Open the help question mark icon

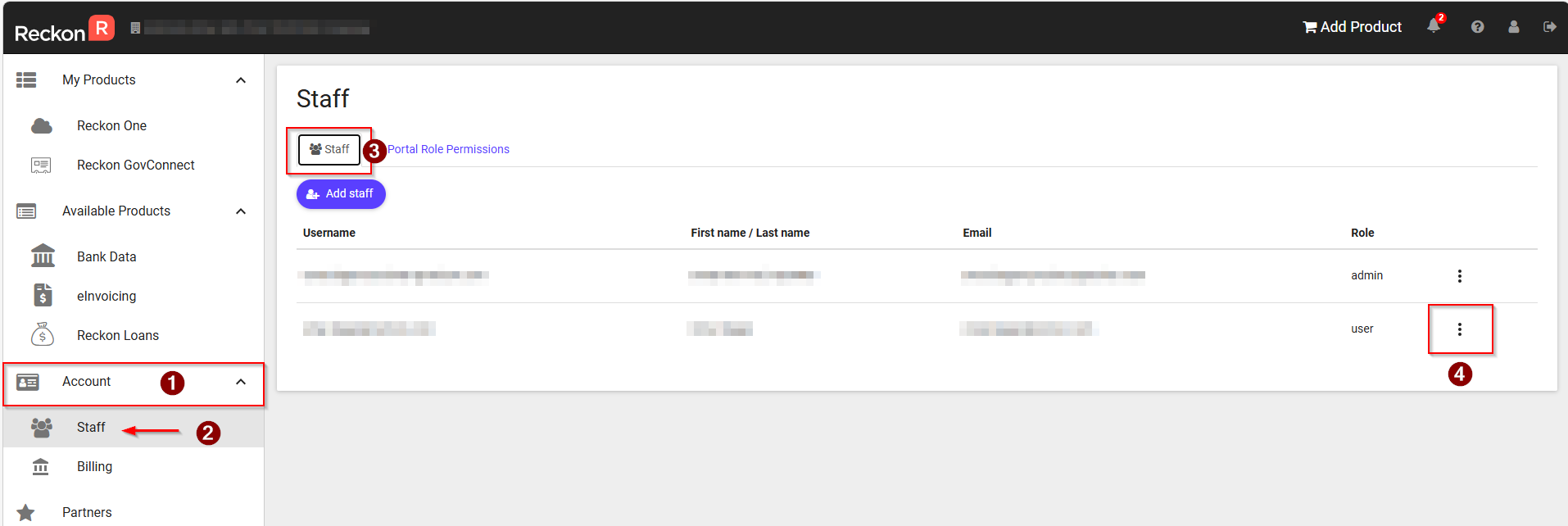[1477, 27]
